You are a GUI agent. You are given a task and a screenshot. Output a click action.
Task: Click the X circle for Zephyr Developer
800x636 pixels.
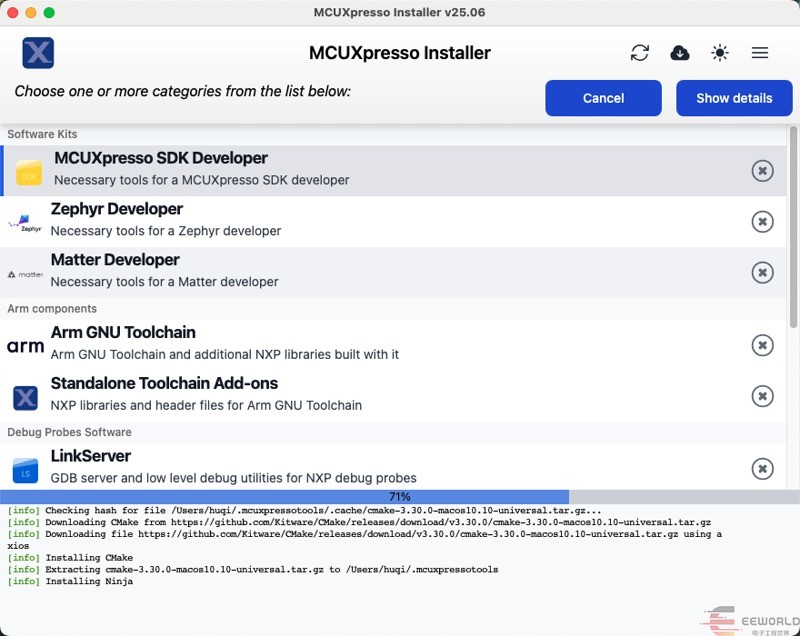click(762, 221)
